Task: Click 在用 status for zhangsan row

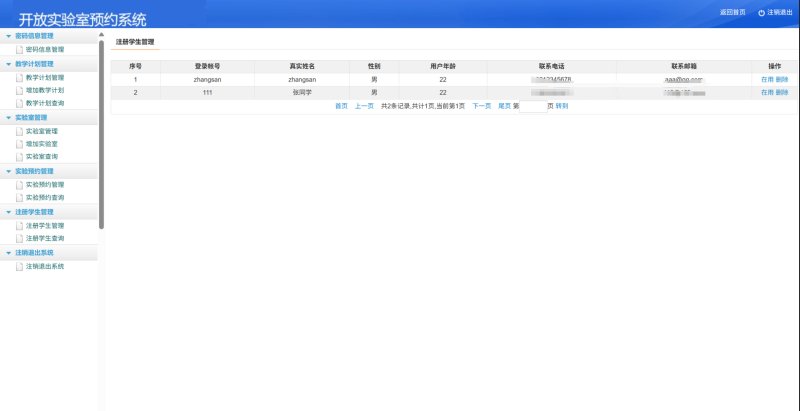Action: (x=767, y=80)
